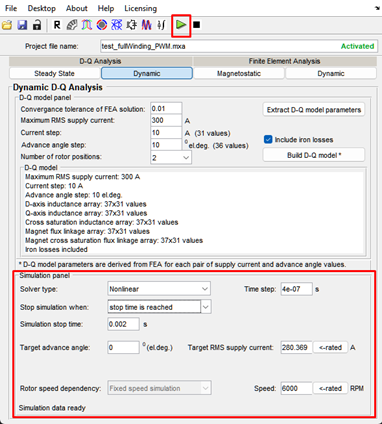Screen dimensions: 382x424
Task: Click 'Q-axis inductance array: 37x31 values' line
Action: click(x=86, y=213)
